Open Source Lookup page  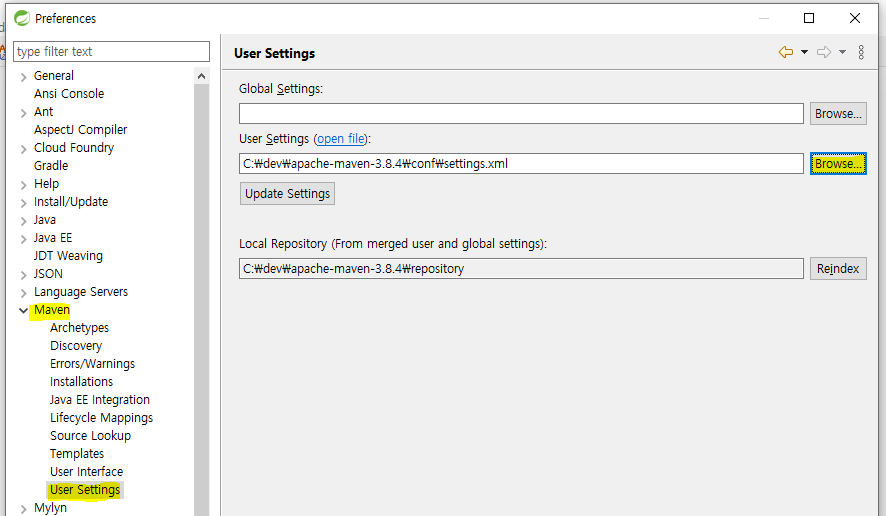pyautogui.click(x=90, y=436)
